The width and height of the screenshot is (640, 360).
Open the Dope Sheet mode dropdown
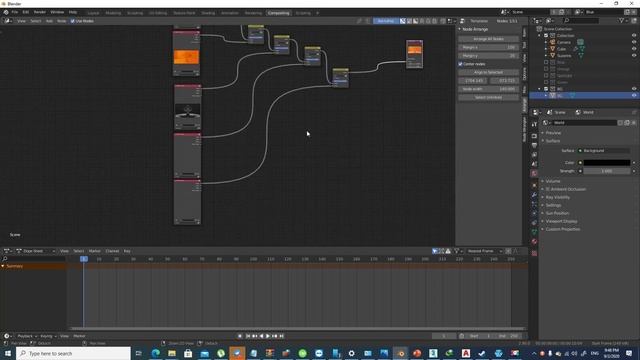pos(36,251)
